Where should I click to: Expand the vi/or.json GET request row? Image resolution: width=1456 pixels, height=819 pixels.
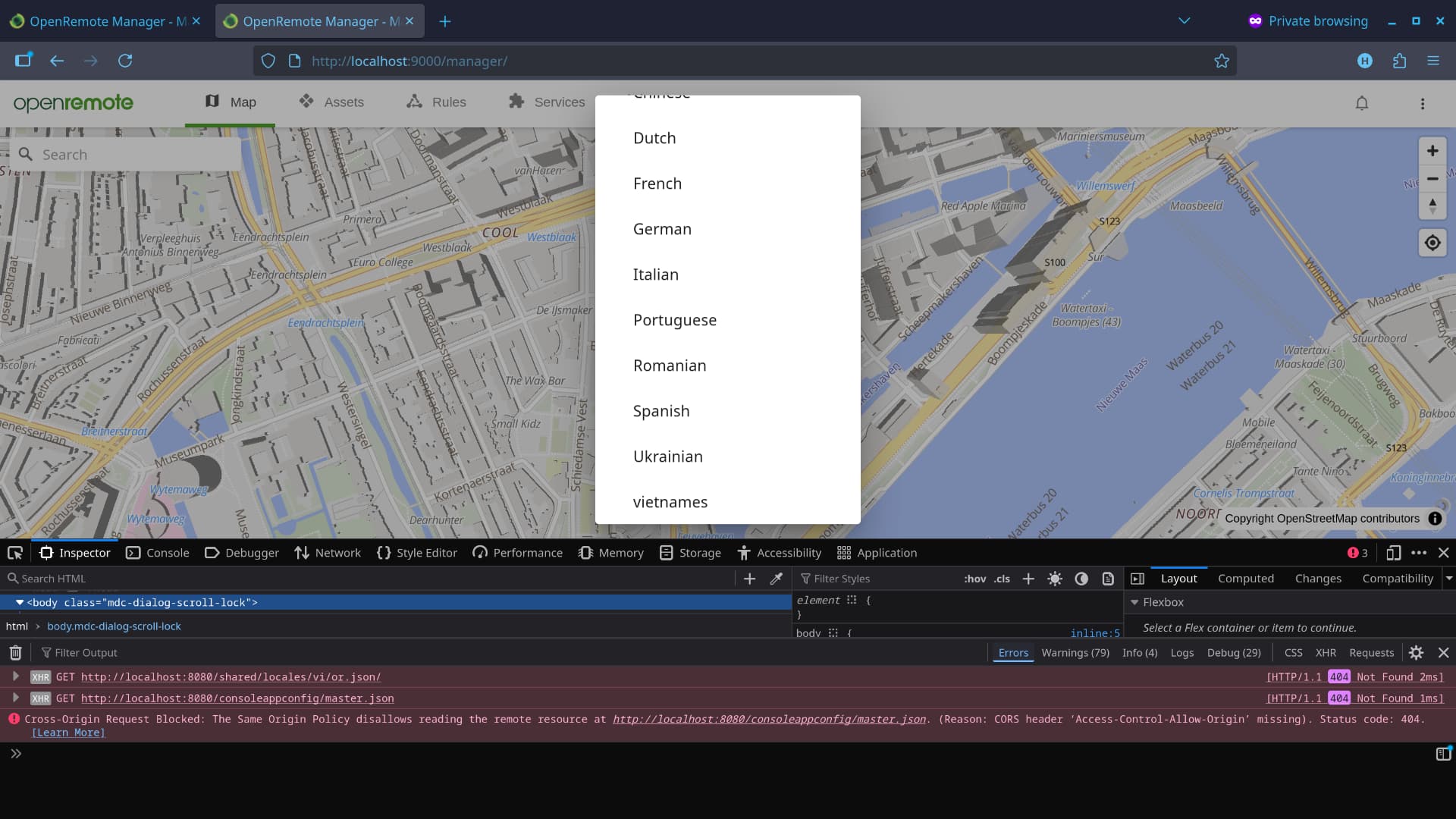click(15, 676)
